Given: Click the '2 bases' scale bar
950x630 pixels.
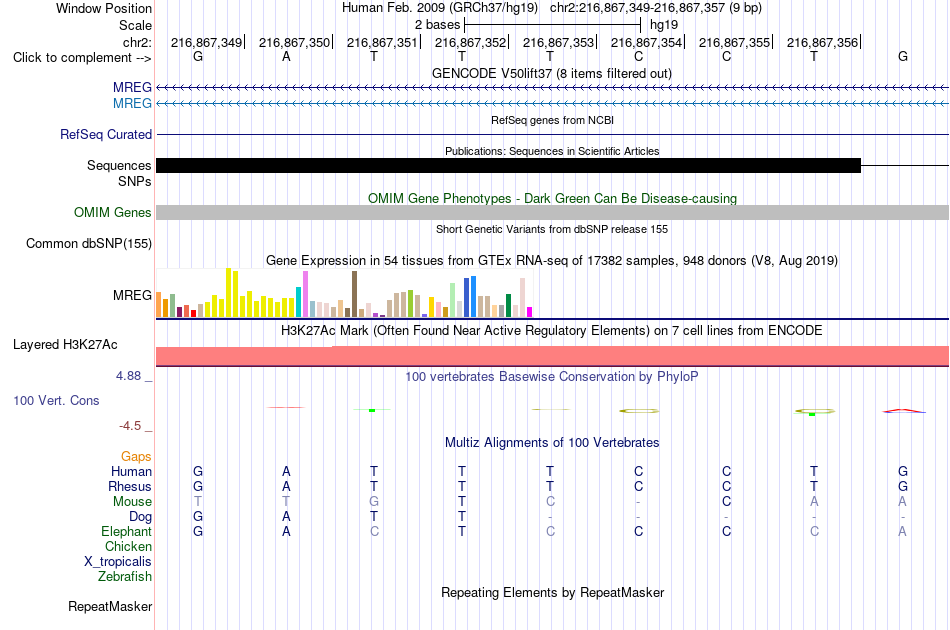Looking at the screenshot, I should click(x=552, y=25).
